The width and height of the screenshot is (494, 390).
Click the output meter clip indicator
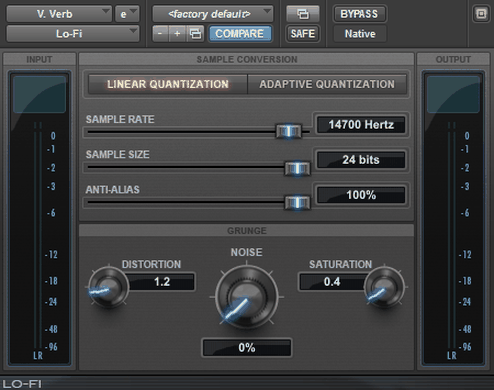(453, 94)
